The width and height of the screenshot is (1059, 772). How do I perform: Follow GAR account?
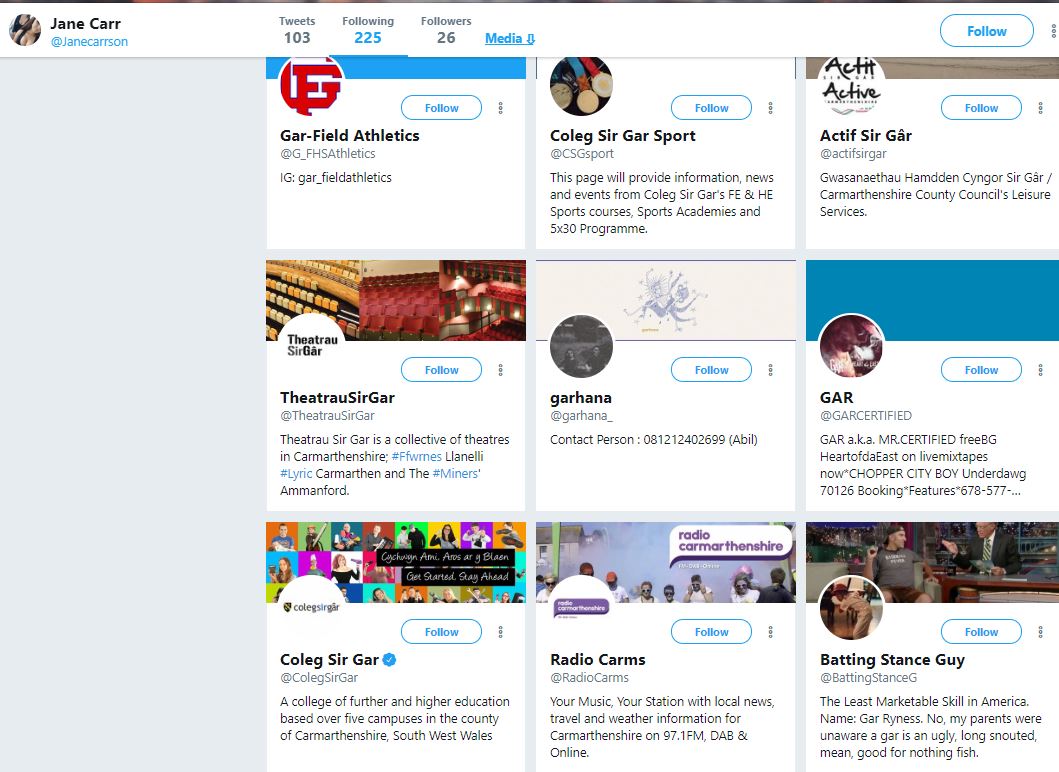pos(981,370)
